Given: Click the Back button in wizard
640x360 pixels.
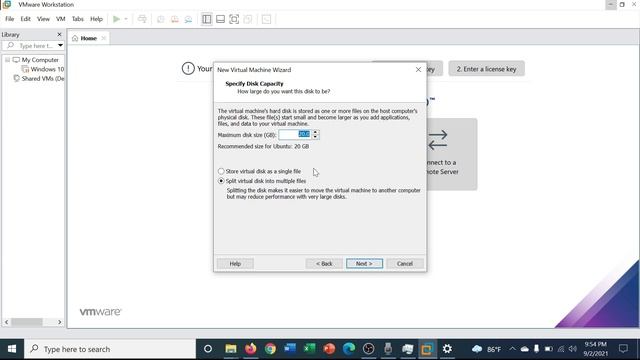Looking at the screenshot, I should point(324,264).
